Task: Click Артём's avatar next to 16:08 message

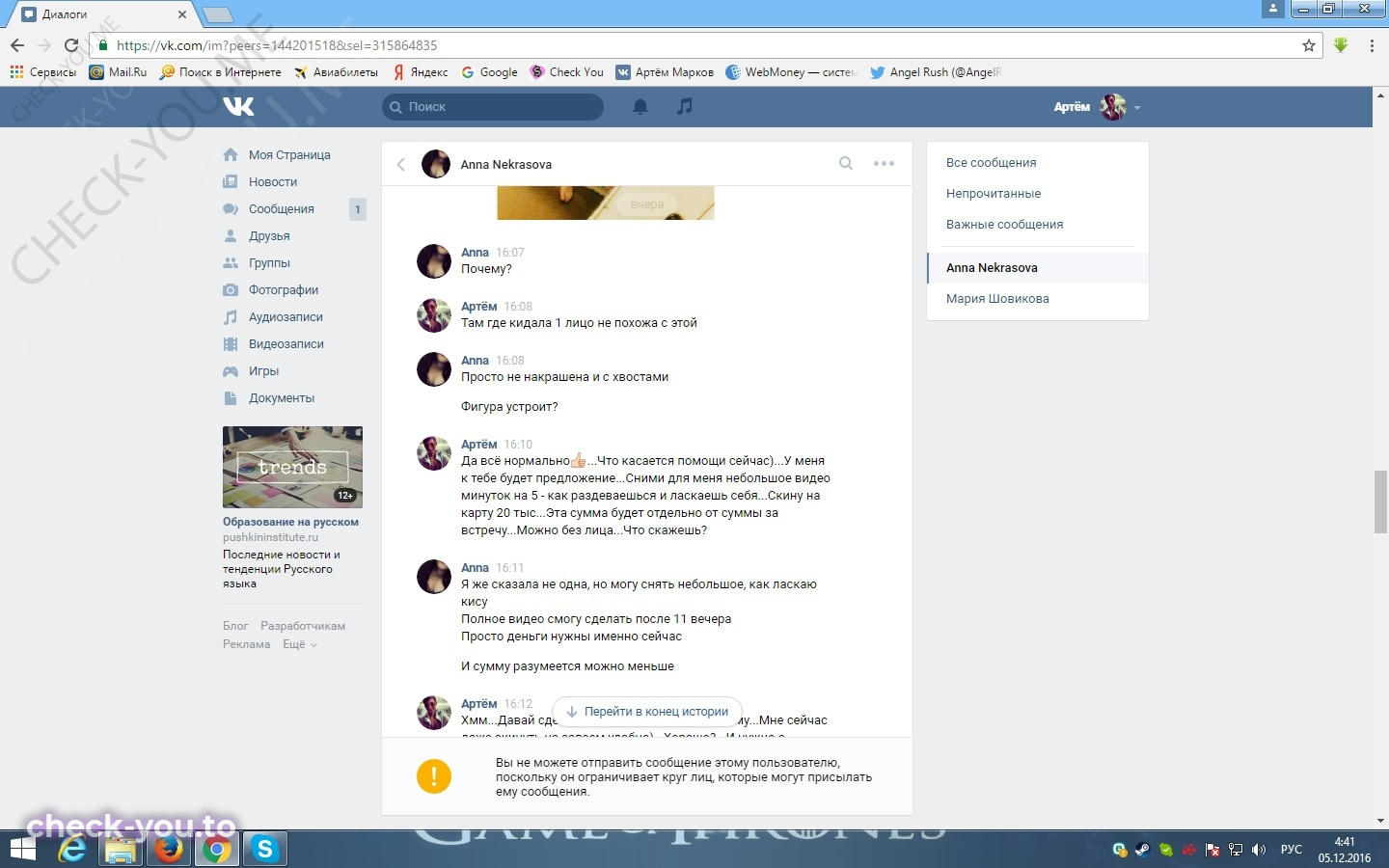Action: 433,315
